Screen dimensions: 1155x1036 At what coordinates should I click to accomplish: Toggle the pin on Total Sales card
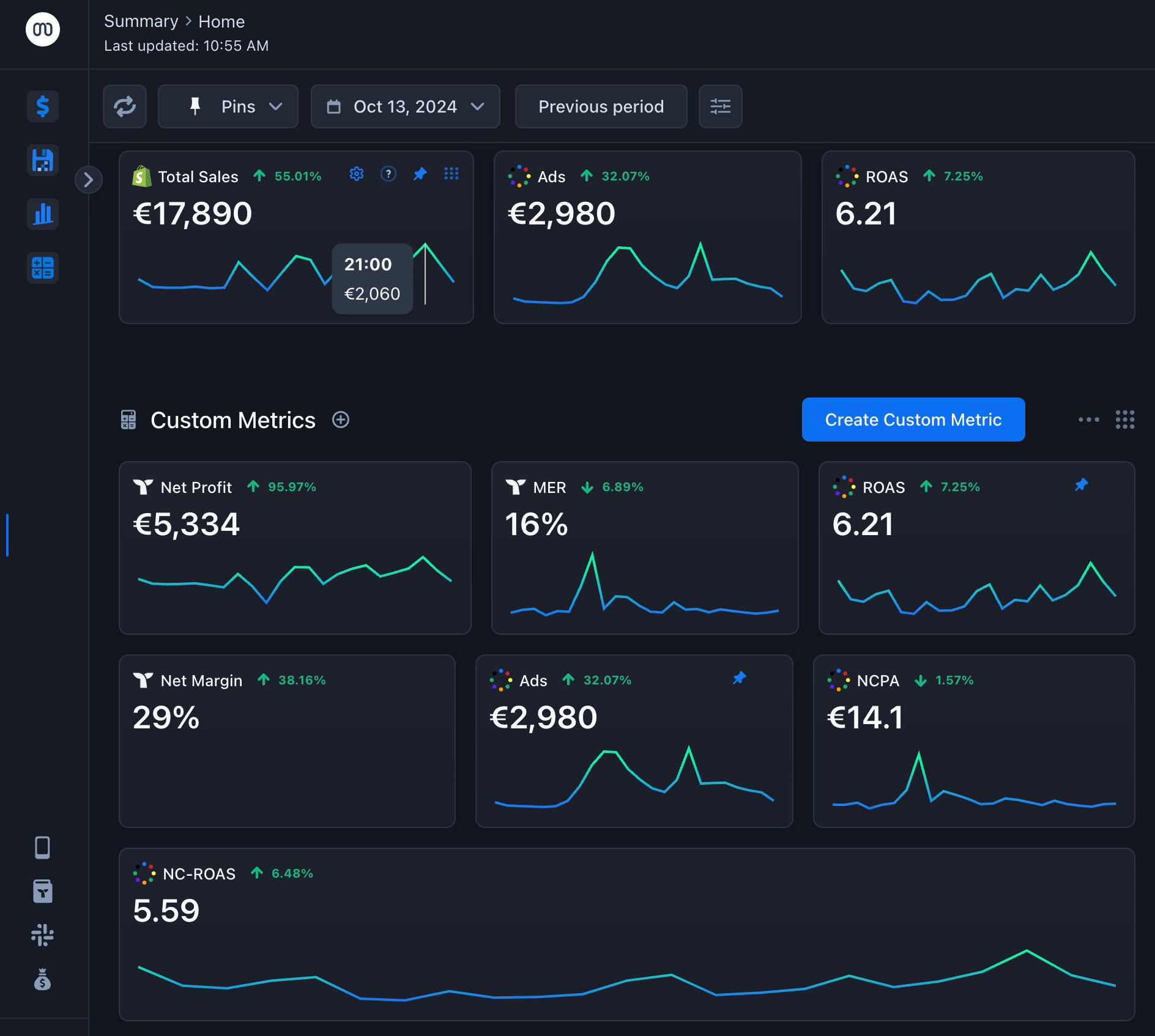pyautogui.click(x=420, y=174)
